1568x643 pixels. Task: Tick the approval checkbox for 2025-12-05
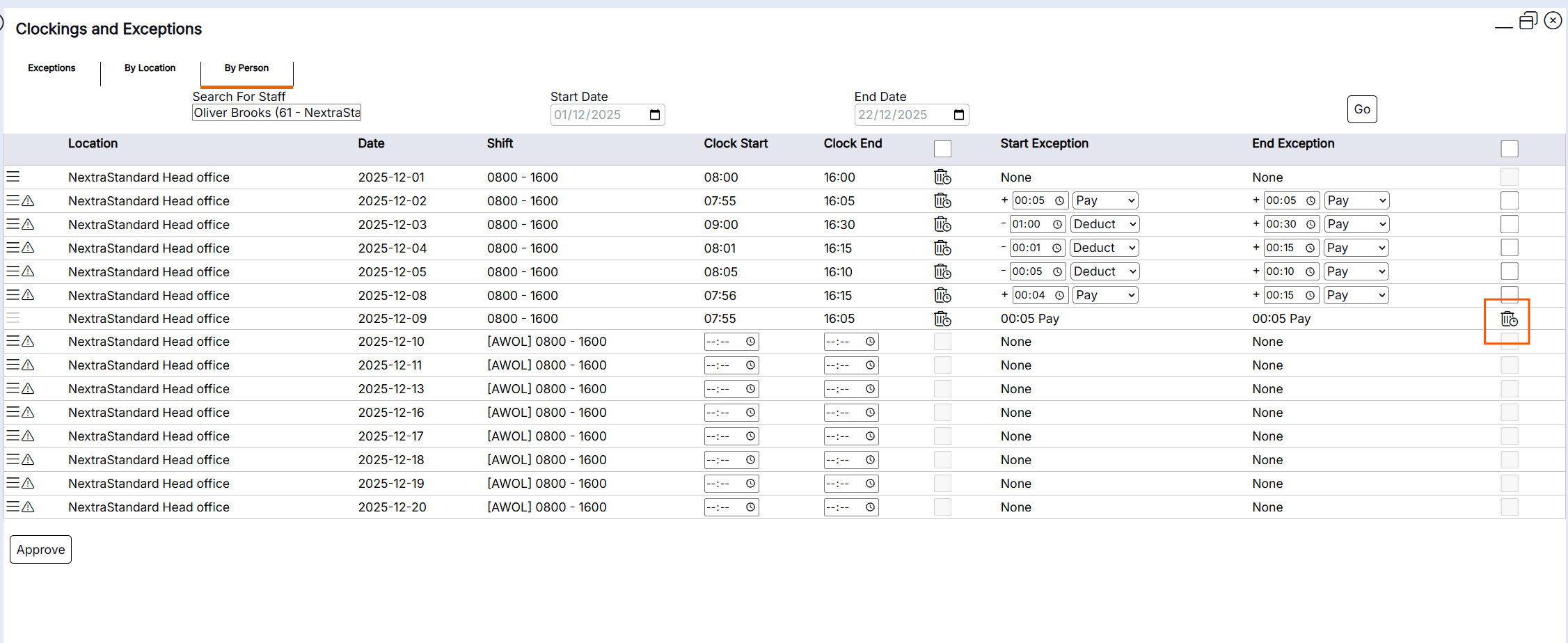click(x=1510, y=271)
